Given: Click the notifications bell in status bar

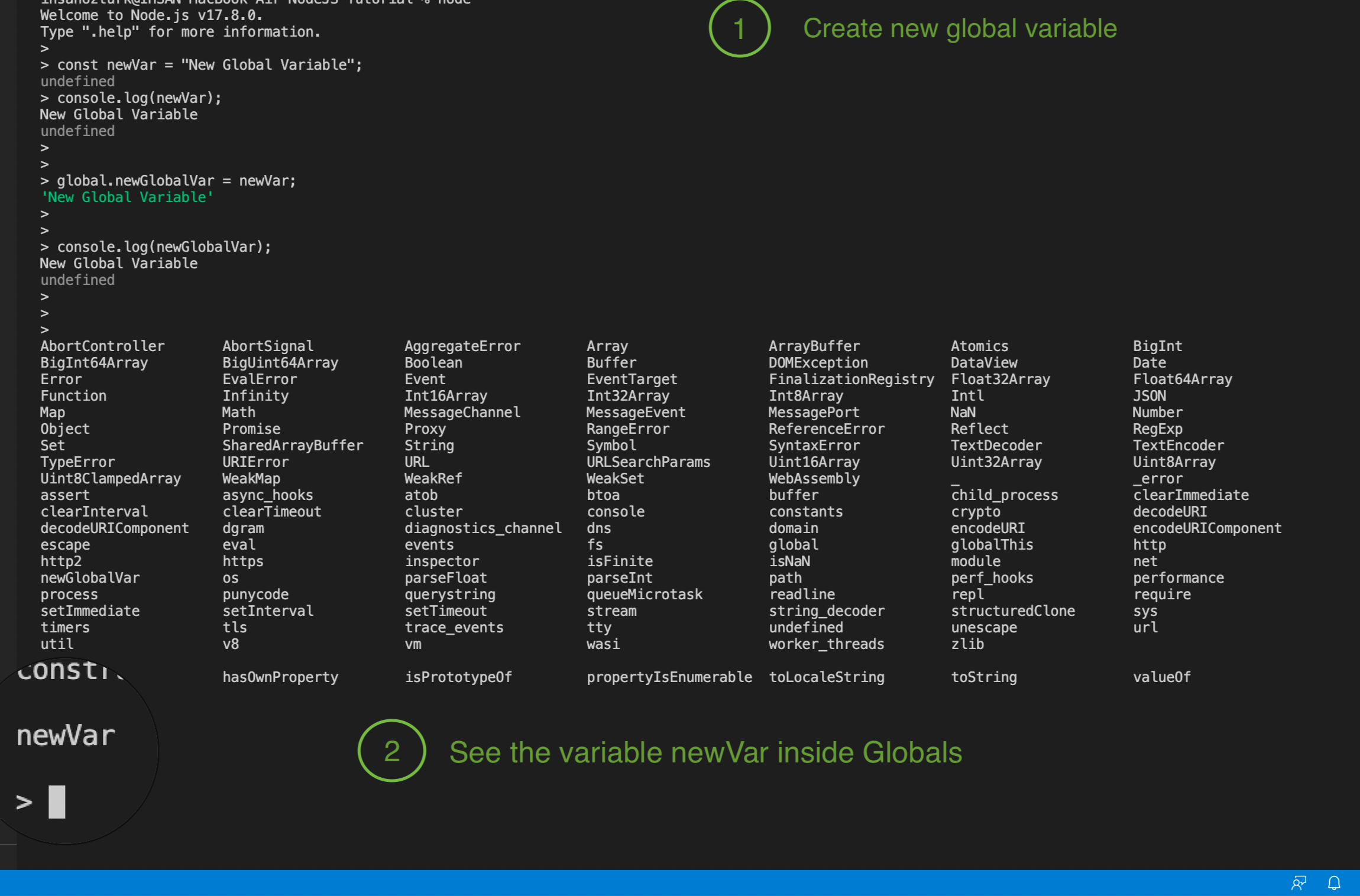Looking at the screenshot, I should (x=1334, y=883).
